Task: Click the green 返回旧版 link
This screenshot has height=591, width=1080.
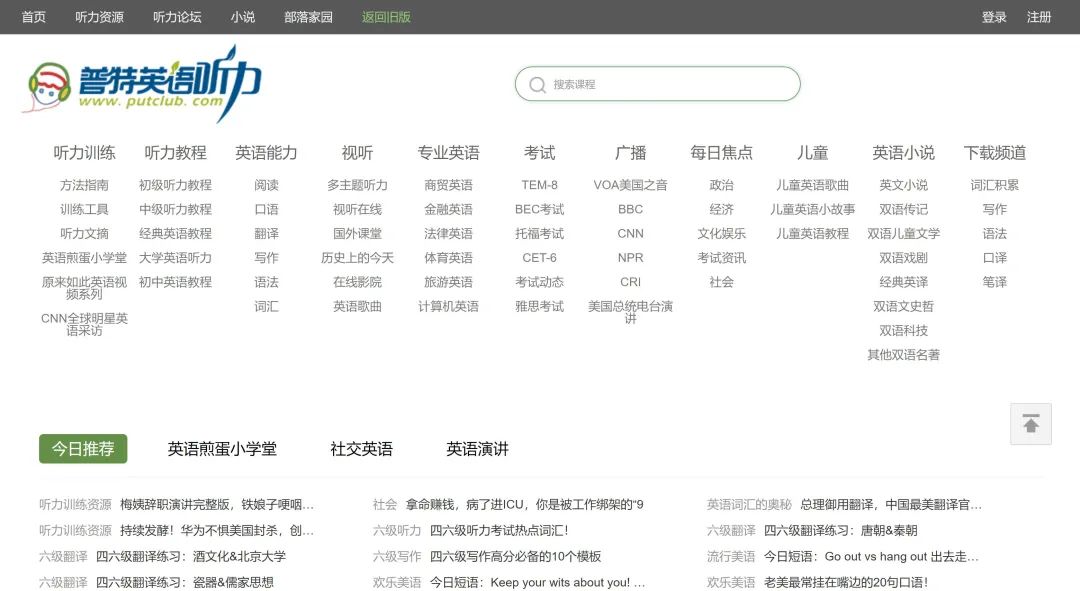Action: click(386, 17)
